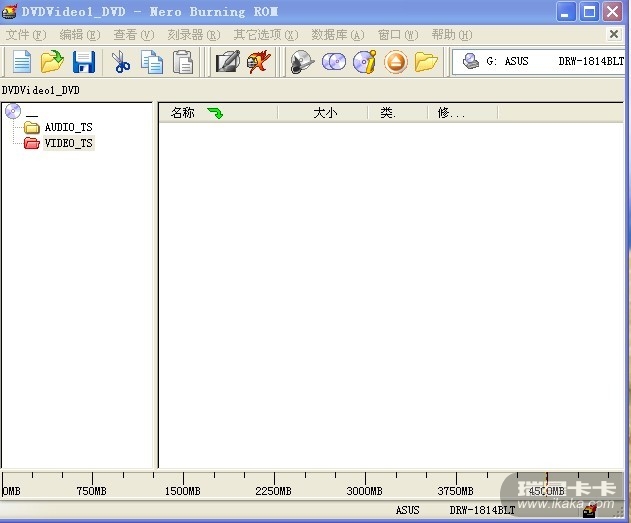Click the 1500MB mark on capacity bar

click(x=183, y=490)
